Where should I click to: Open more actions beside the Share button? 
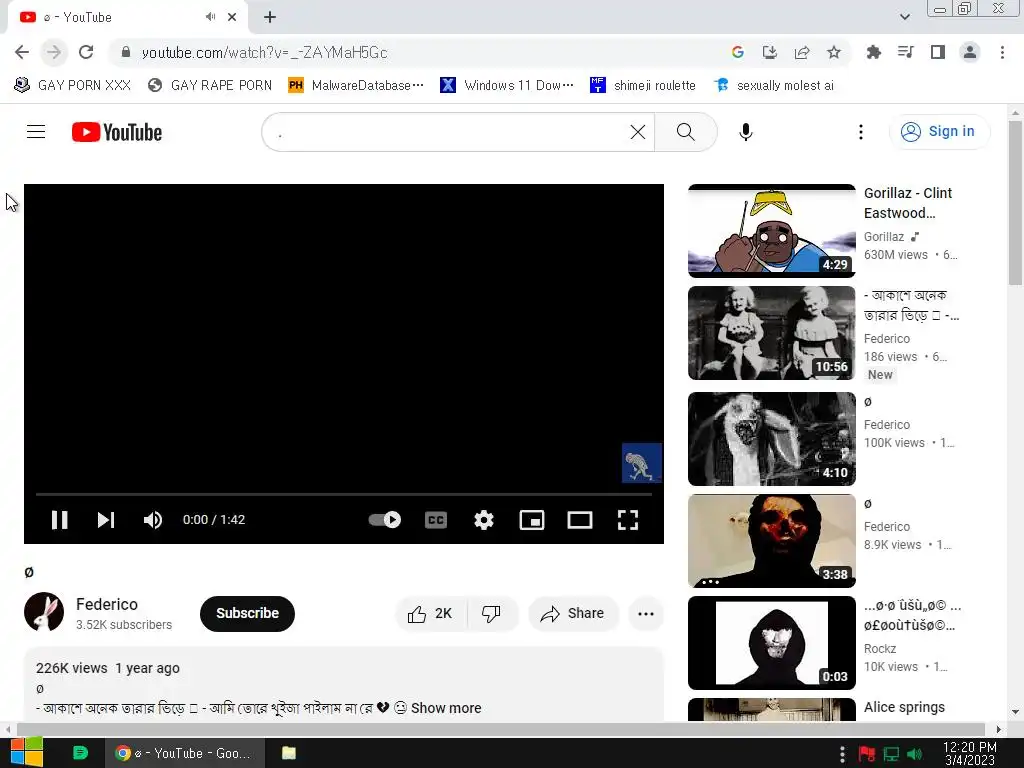pyautogui.click(x=646, y=614)
